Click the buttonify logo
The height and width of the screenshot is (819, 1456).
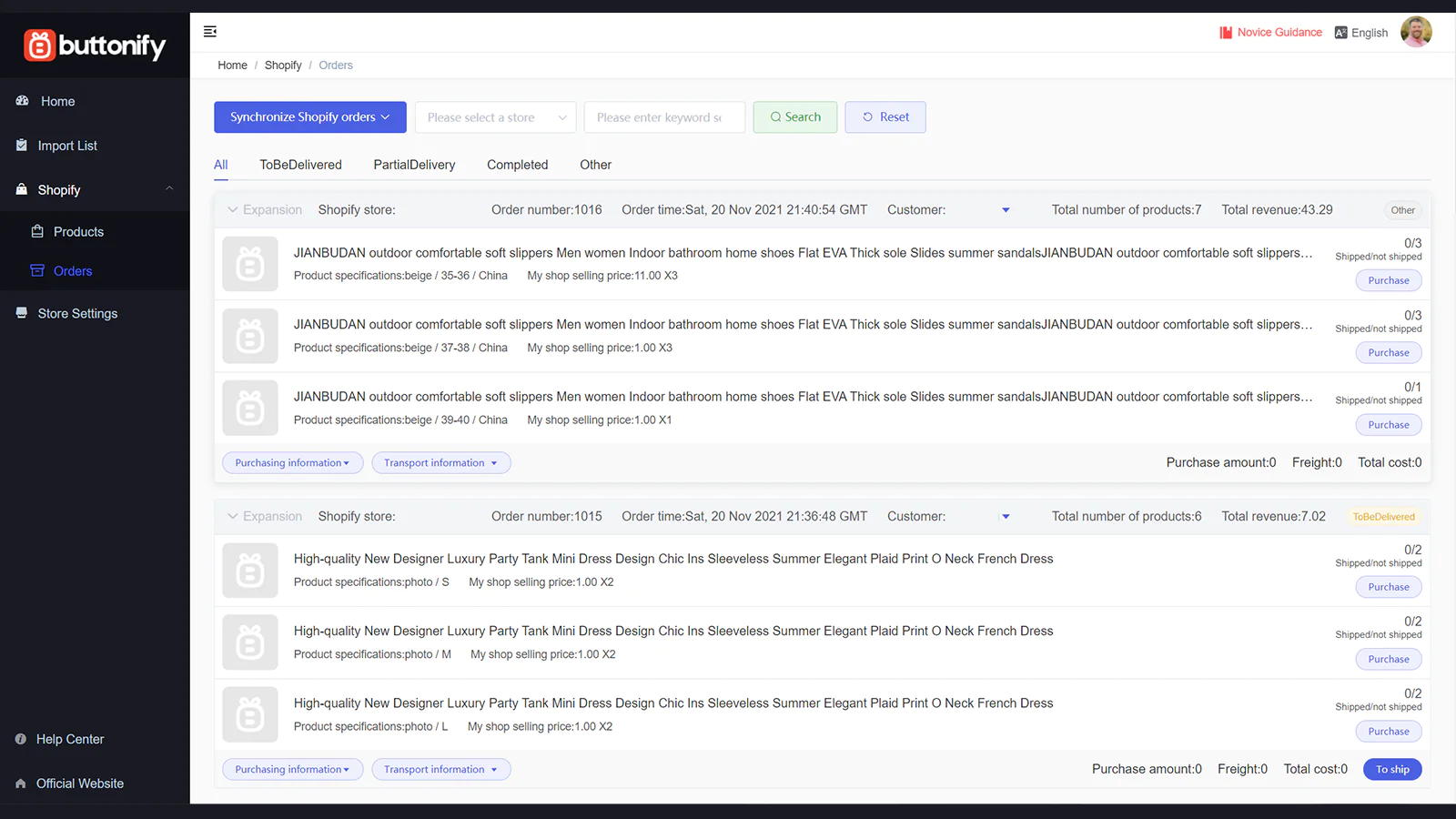coord(95,45)
